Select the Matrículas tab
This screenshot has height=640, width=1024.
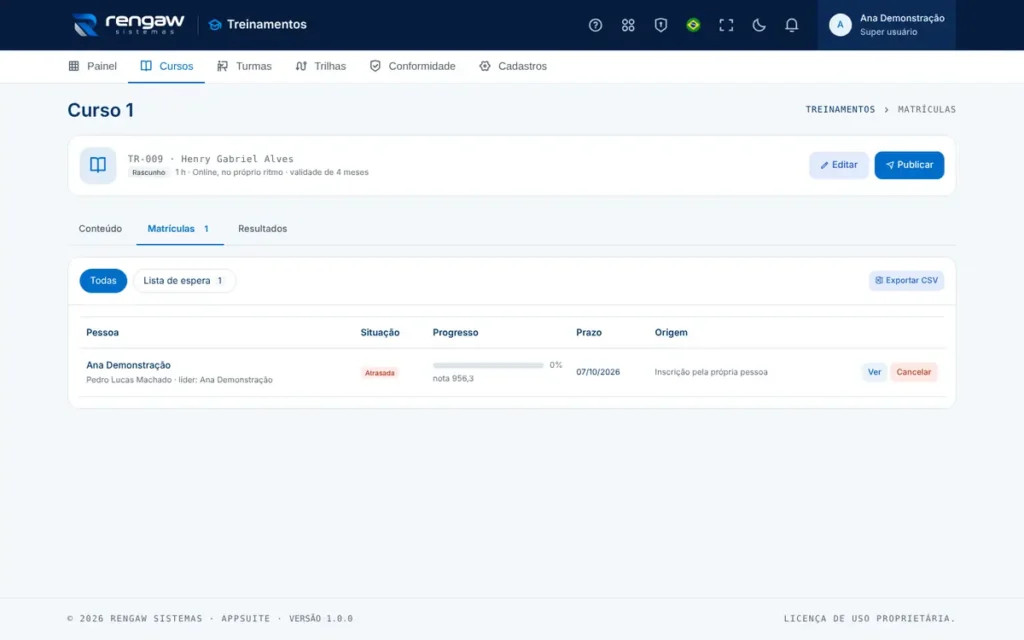pyautogui.click(x=180, y=229)
